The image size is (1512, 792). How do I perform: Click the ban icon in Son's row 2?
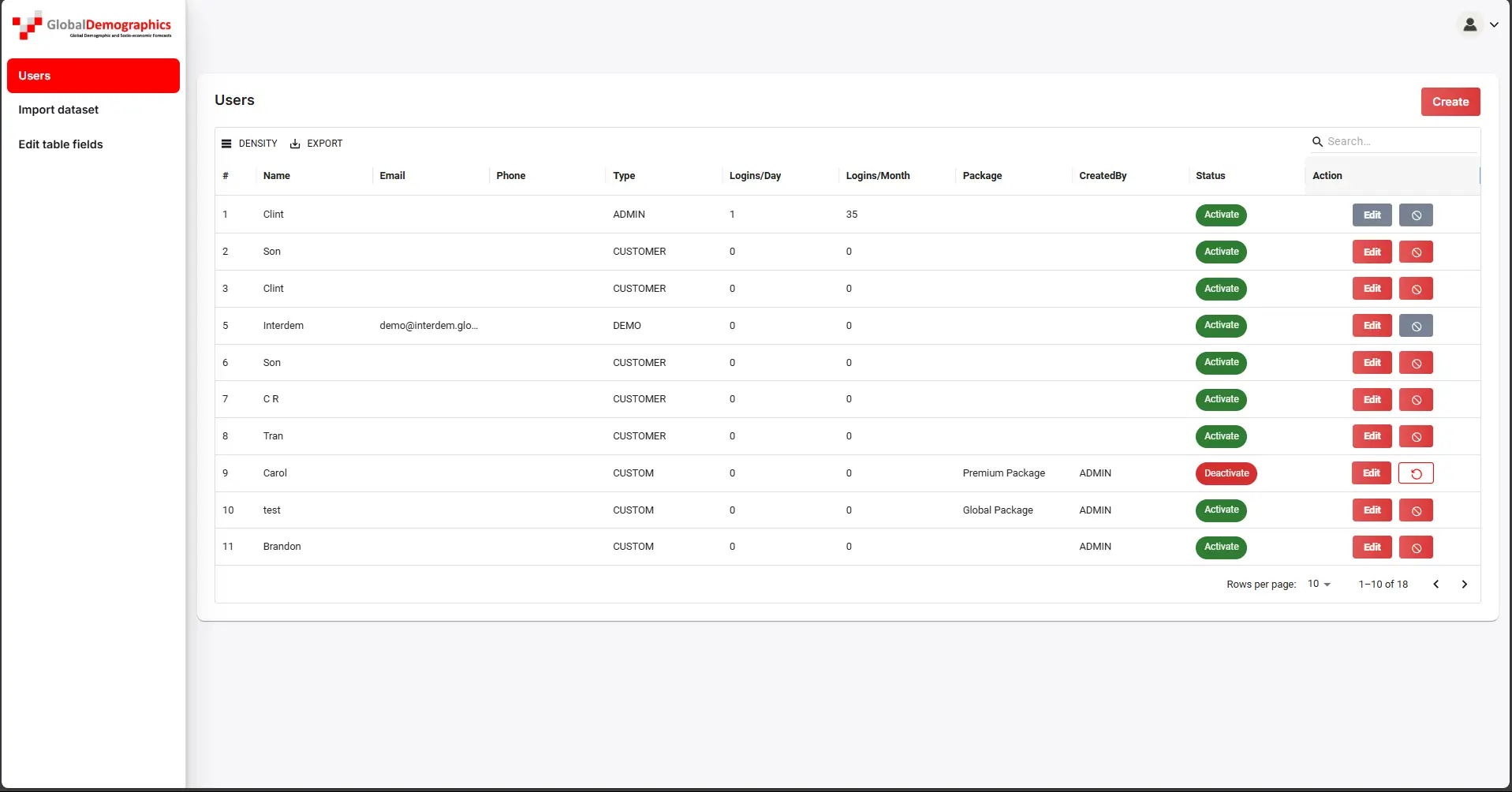pos(1416,252)
